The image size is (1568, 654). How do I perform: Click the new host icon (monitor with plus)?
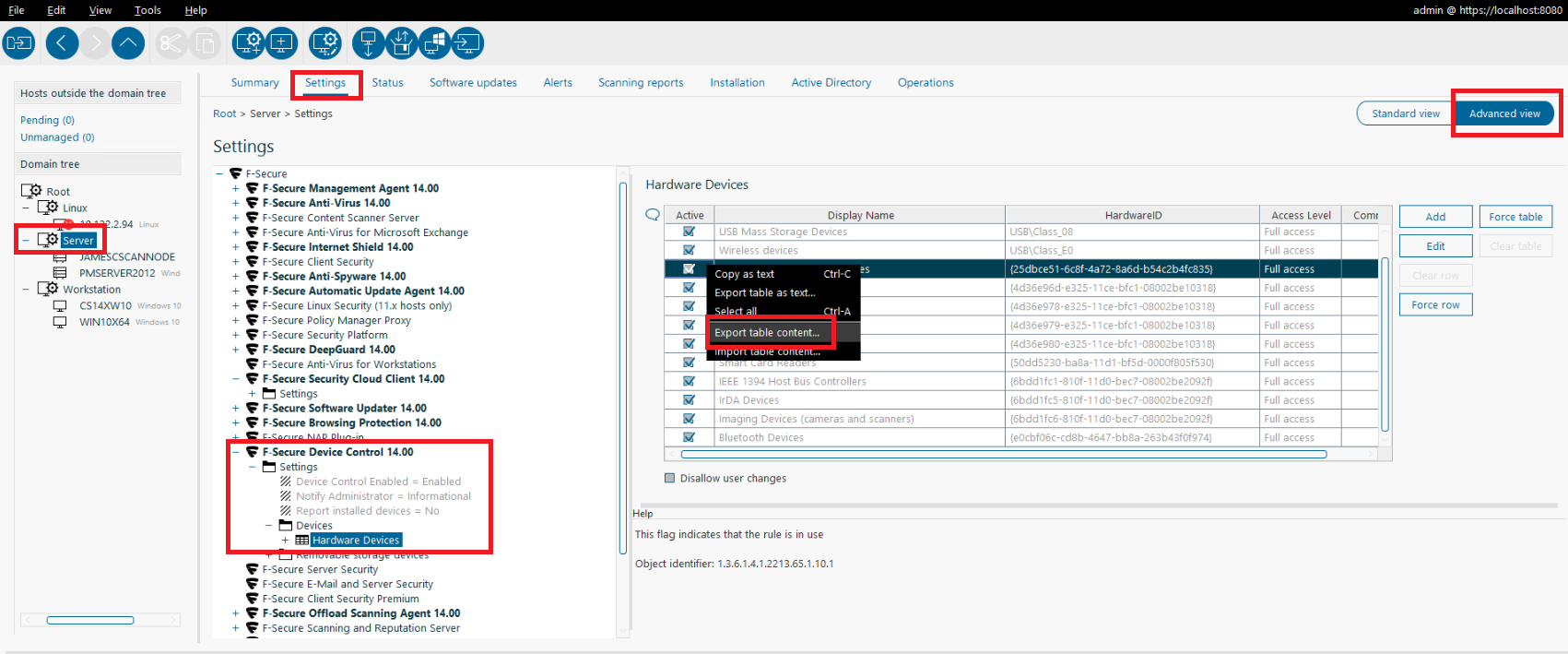(x=281, y=43)
